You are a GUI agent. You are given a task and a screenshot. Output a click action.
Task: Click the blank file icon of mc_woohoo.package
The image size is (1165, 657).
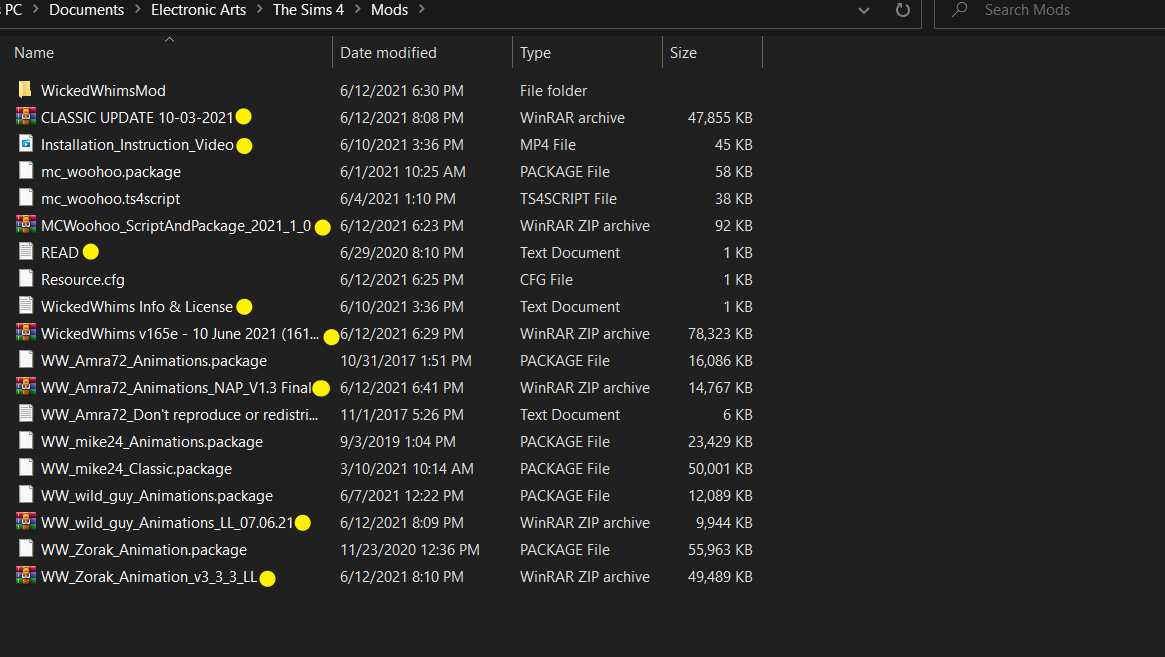coord(25,171)
